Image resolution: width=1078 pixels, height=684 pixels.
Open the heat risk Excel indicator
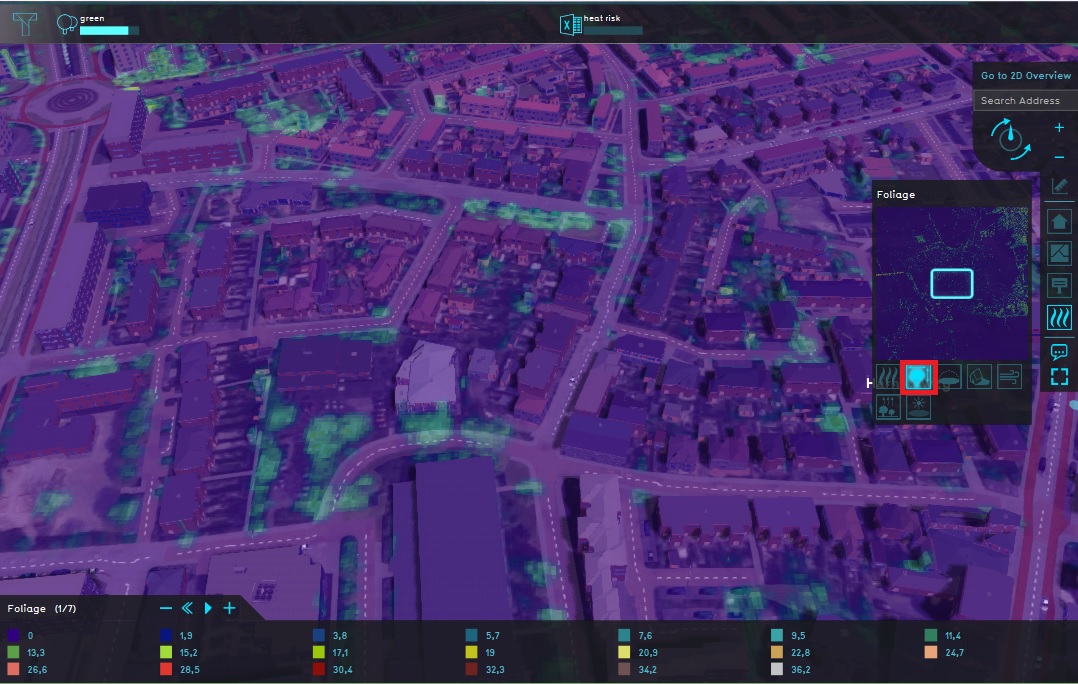point(570,25)
